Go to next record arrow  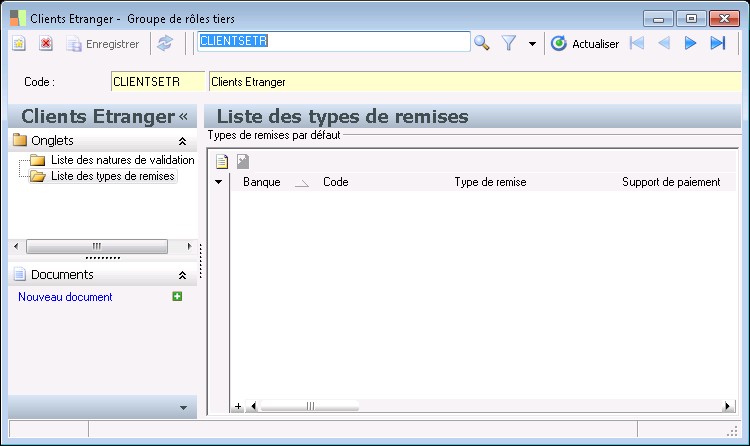click(x=690, y=44)
